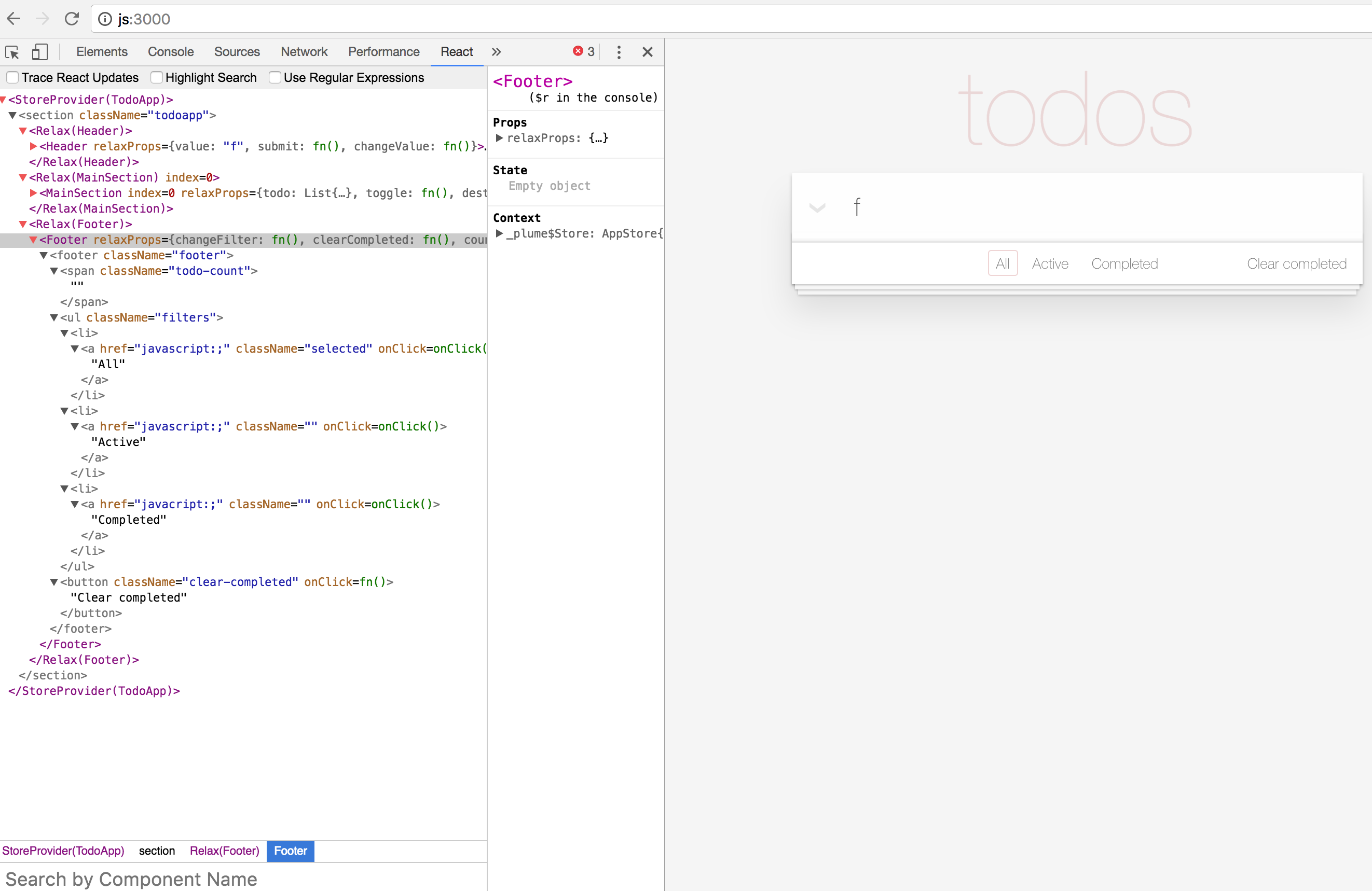Expand the relaxProps entry under Props

pyautogui.click(x=499, y=138)
